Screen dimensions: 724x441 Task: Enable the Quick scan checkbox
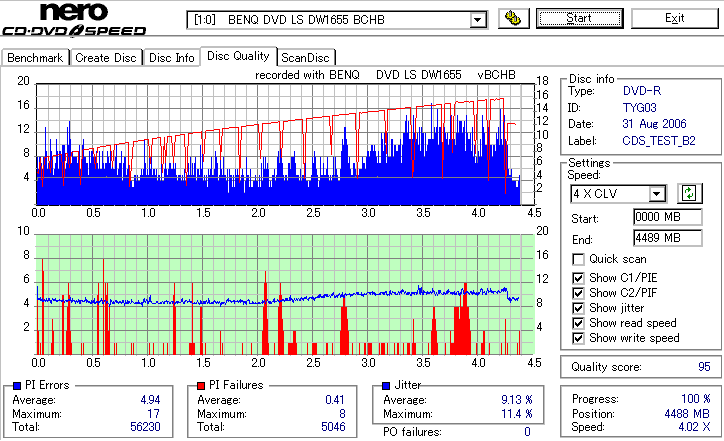578,259
